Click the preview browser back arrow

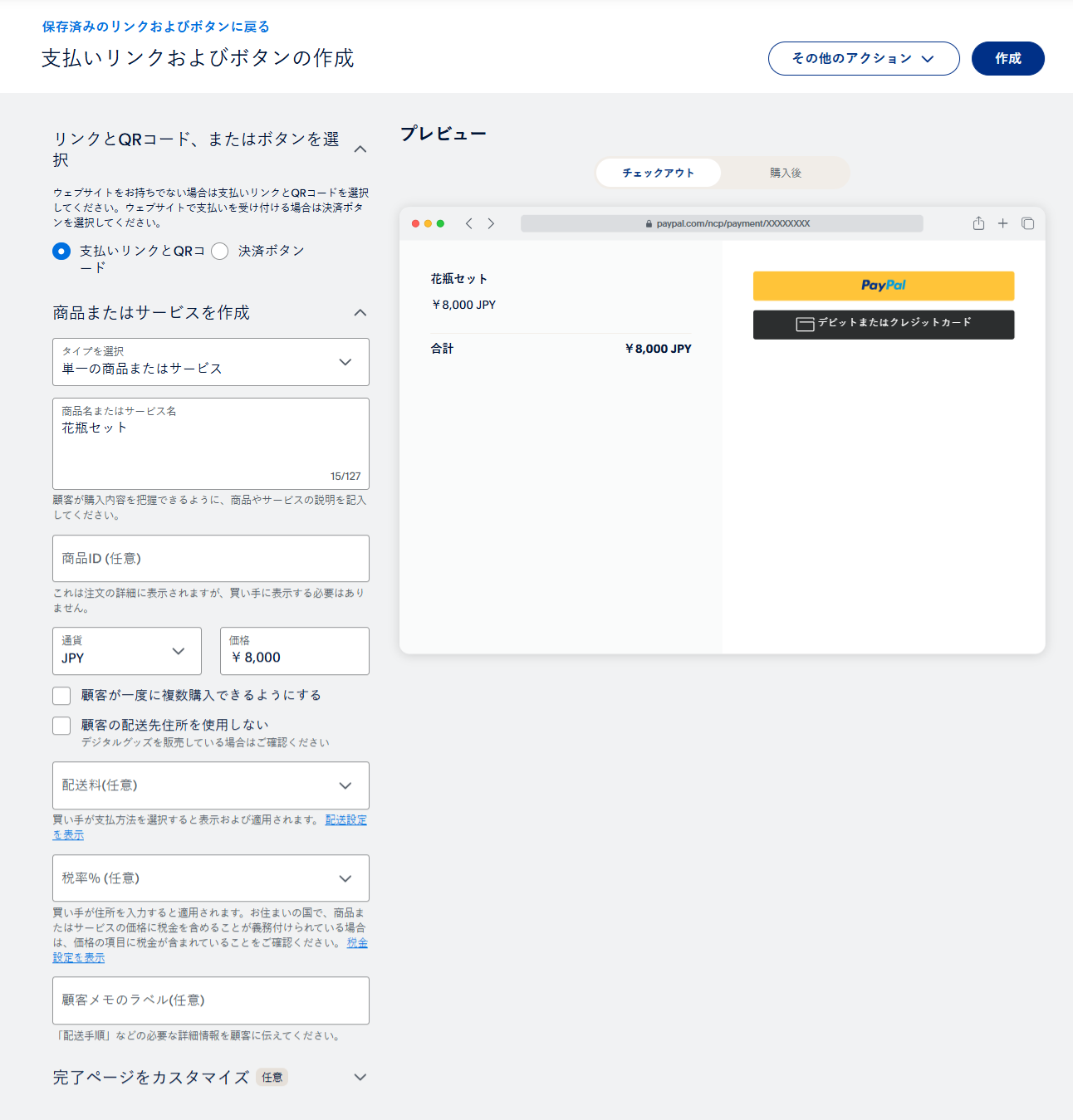tap(469, 223)
